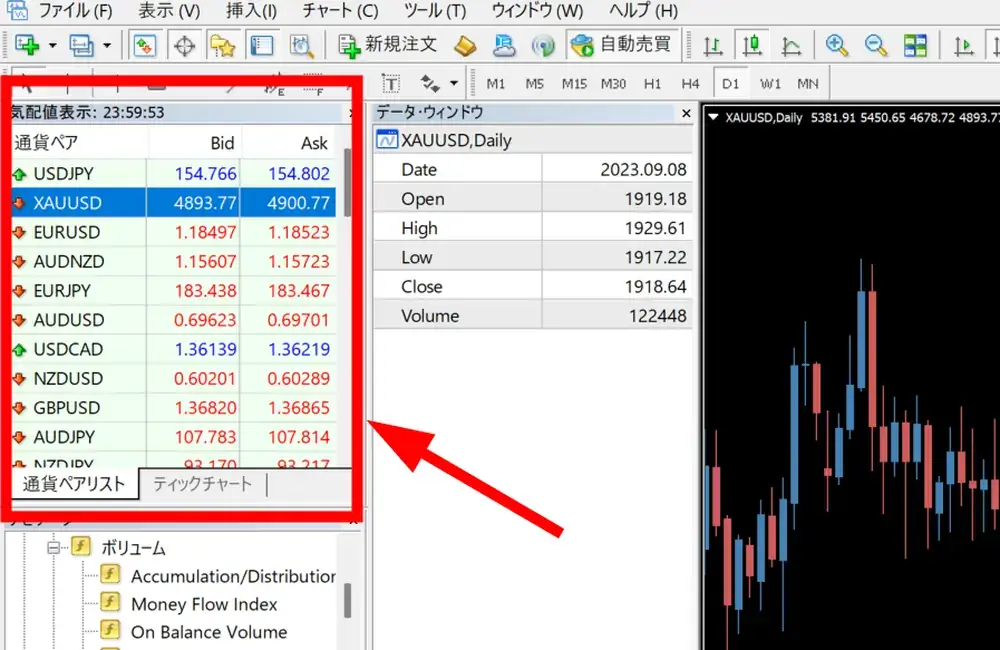This screenshot has height=650, width=1000.
Task: Open the Data Window crosshair icon
Action: click(183, 45)
